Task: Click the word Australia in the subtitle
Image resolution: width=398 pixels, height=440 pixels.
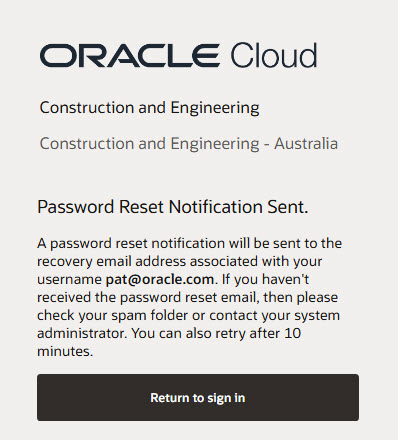Action: 306,144
